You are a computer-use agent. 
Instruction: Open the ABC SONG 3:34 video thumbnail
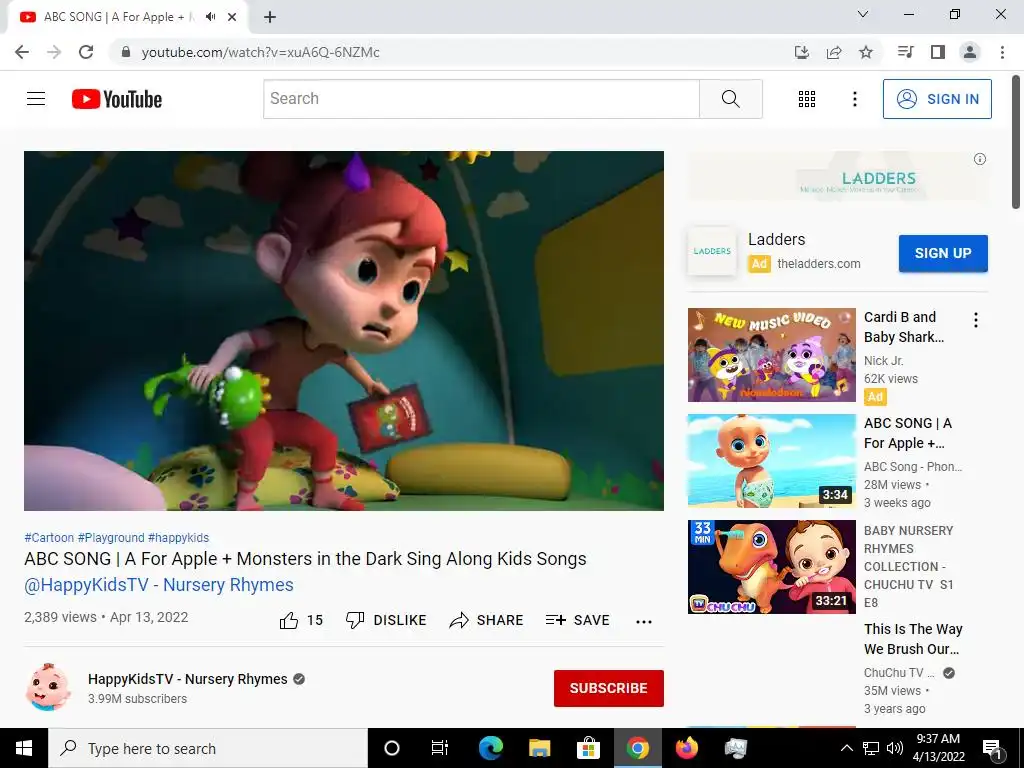pyautogui.click(x=771, y=461)
